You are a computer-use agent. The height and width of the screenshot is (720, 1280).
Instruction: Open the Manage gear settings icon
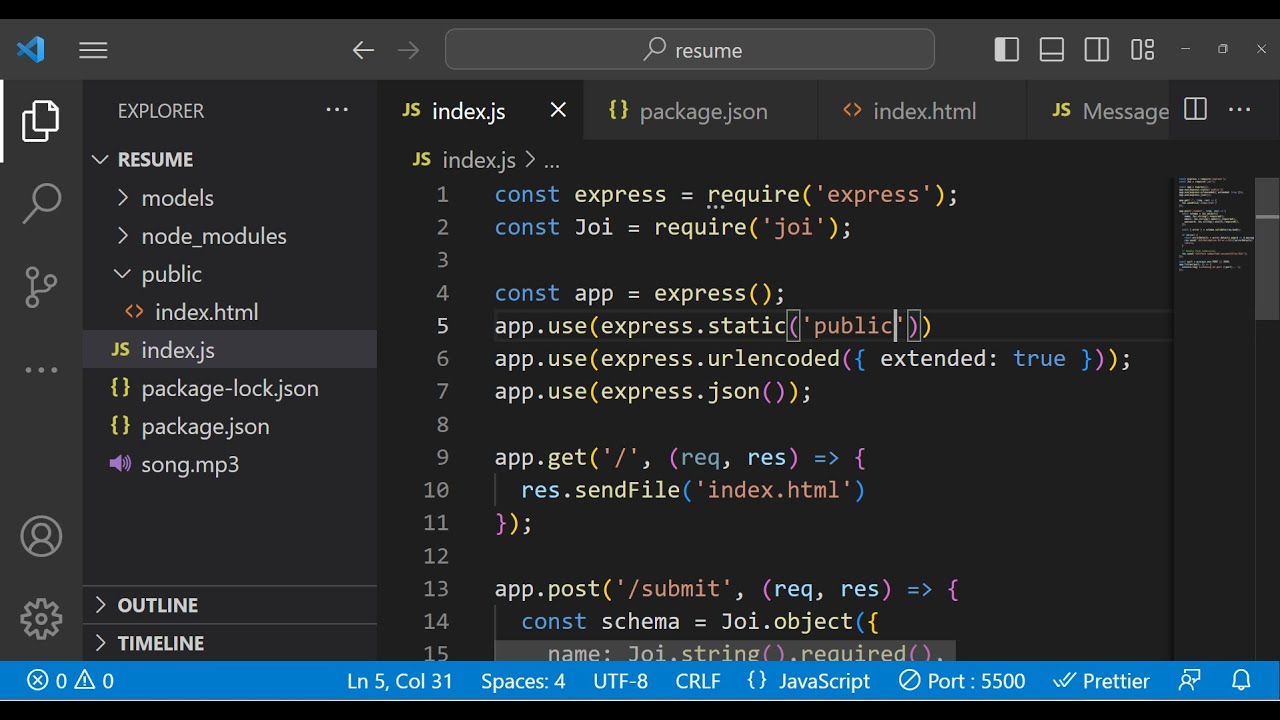41,619
